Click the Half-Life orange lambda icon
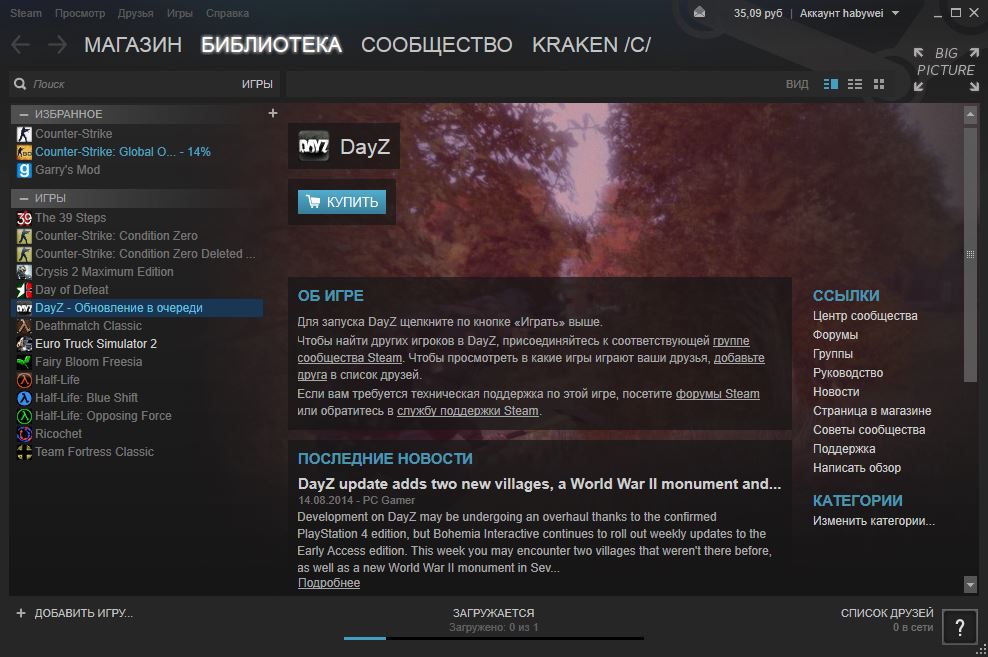 click(24, 380)
